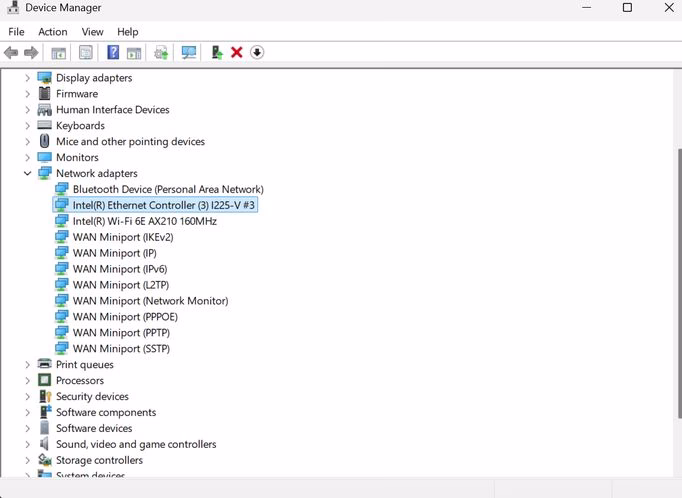Click the Print queues printer icon

[x=44, y=364]
